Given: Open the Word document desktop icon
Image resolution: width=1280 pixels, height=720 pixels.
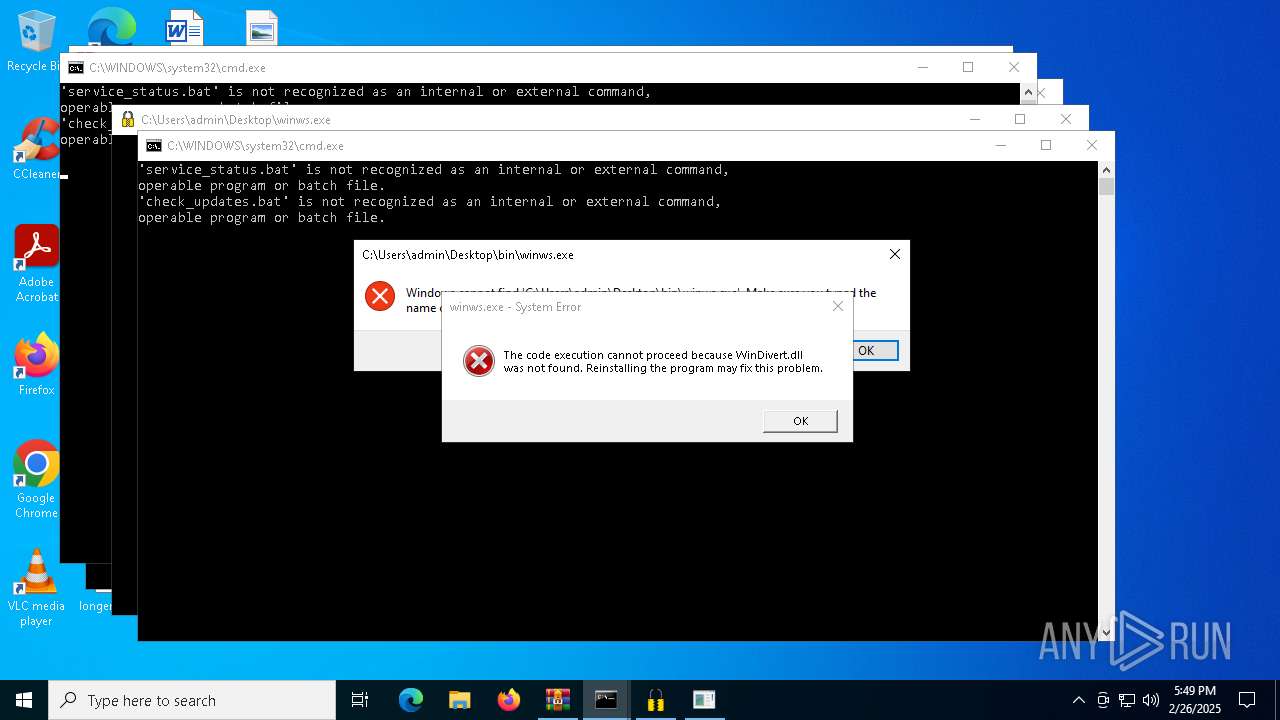Looking at the screenshot, I should [x=184, y=28].
